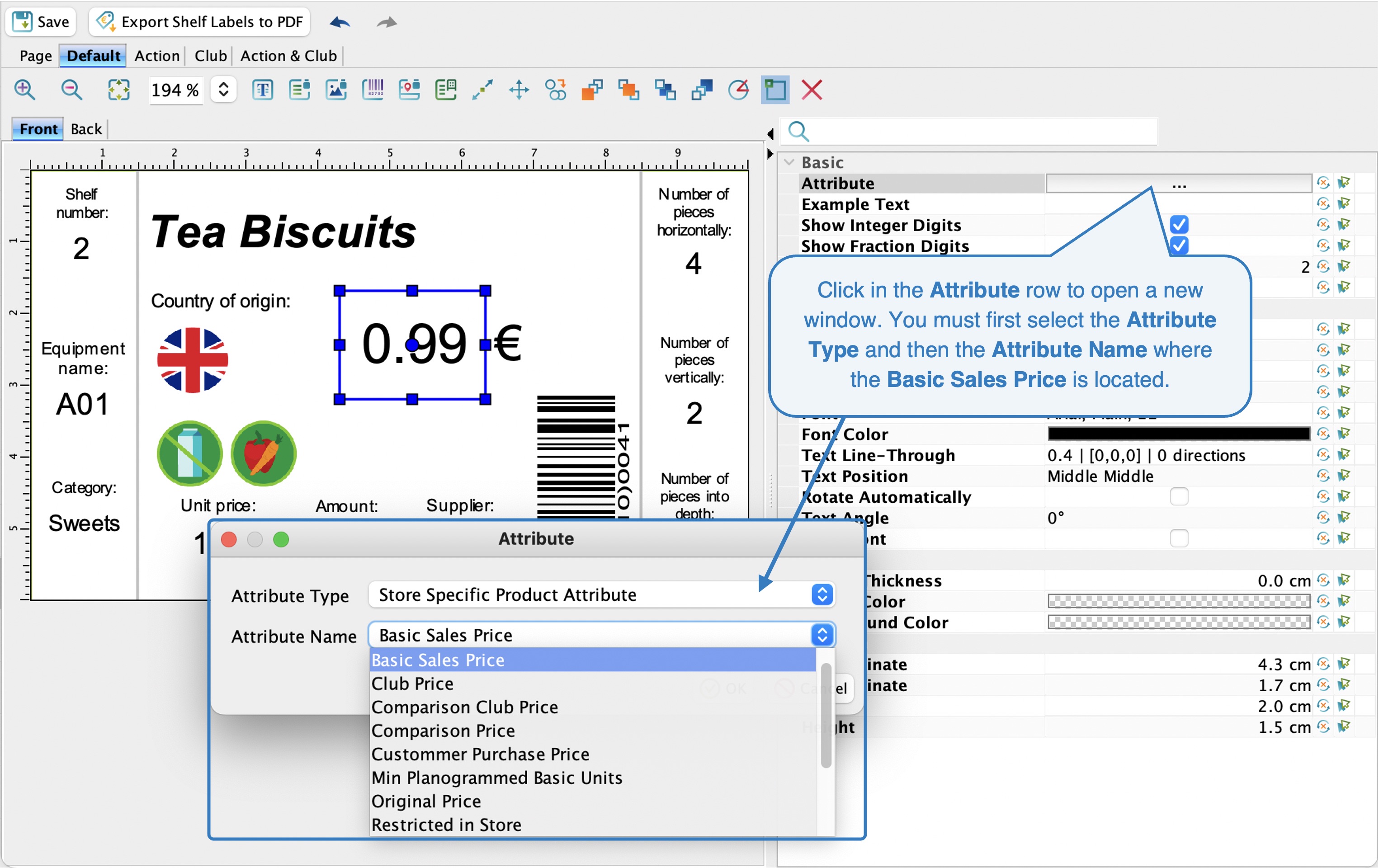
Task: Enable the Rotate Automatically checkbox
Action: (x=1179, y=496)
